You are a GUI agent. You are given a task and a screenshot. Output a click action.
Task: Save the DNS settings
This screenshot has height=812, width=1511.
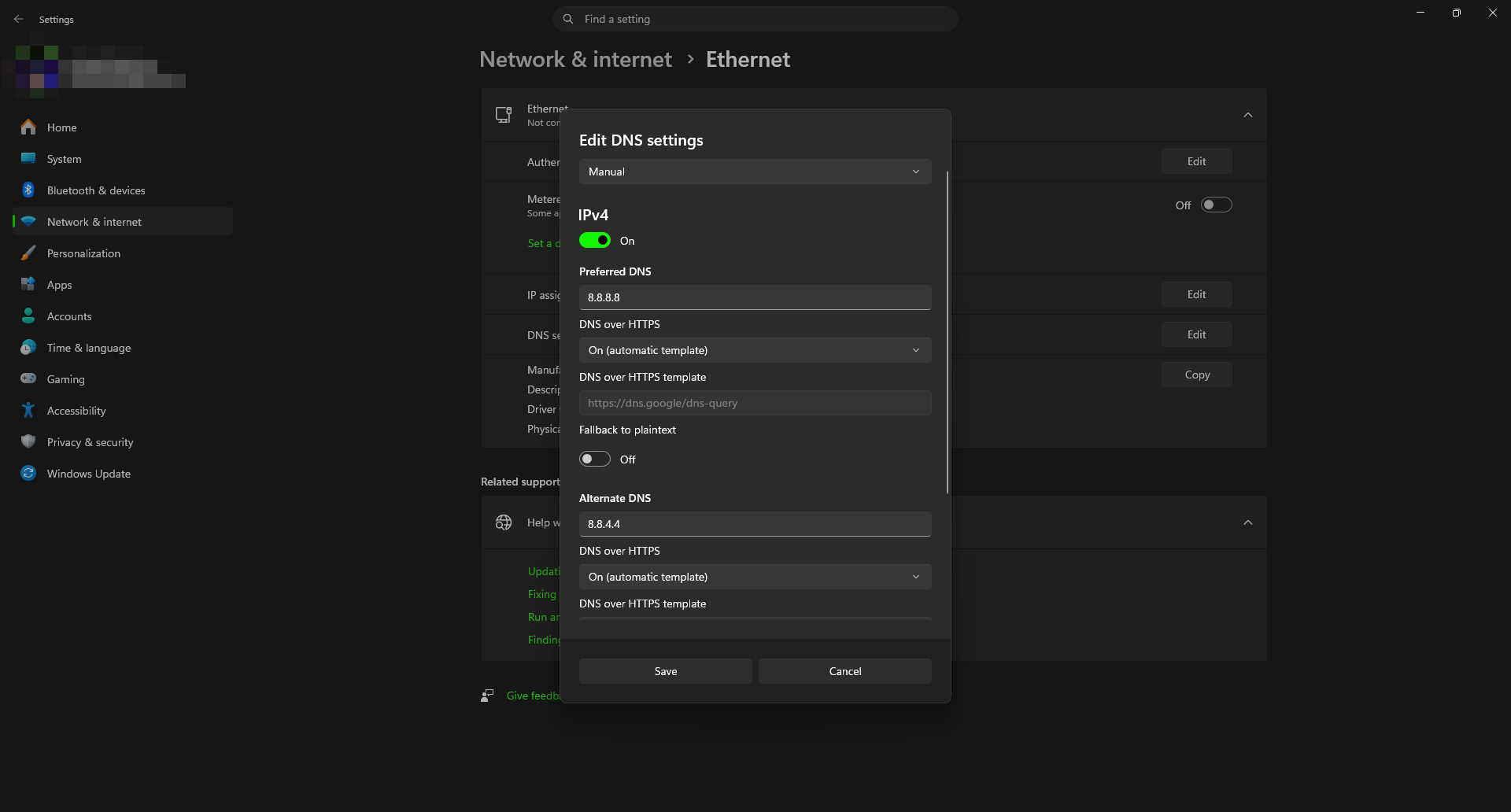[666, 671]
